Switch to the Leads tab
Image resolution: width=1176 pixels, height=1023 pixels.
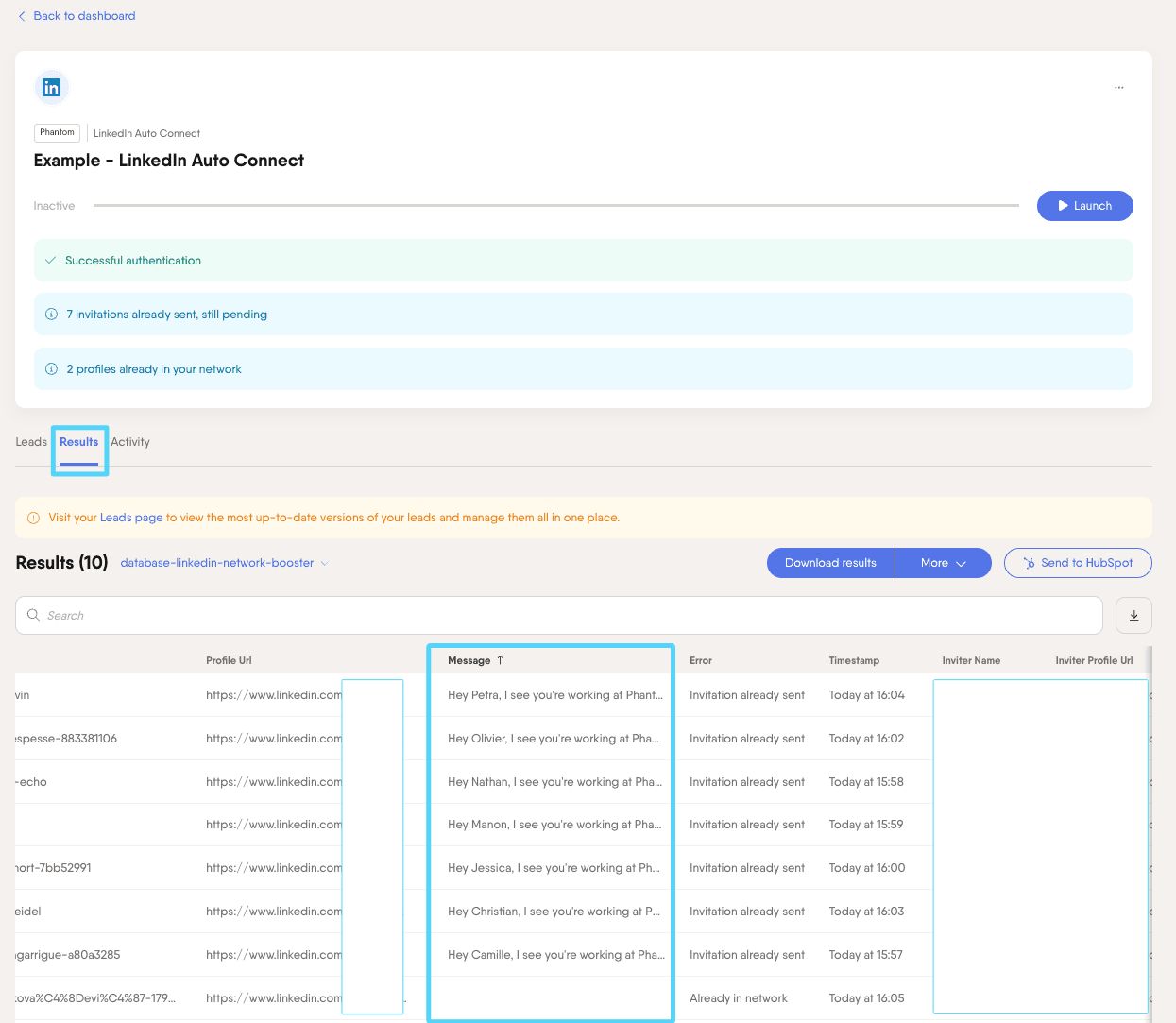click(31, 442)
